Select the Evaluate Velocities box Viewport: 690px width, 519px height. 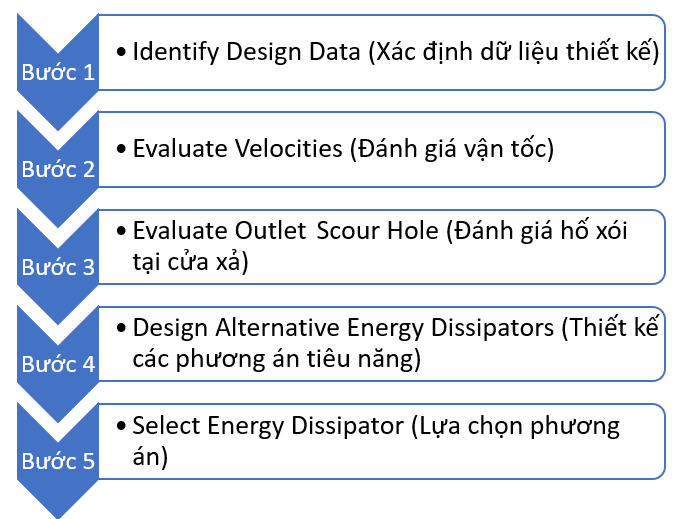382,150
